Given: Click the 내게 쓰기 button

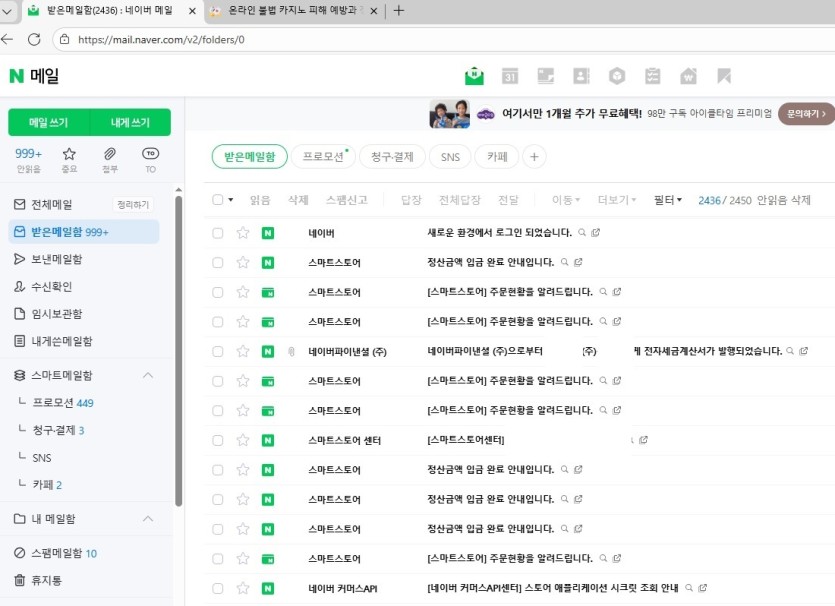Looking at the screenshot, I should 130,122.
